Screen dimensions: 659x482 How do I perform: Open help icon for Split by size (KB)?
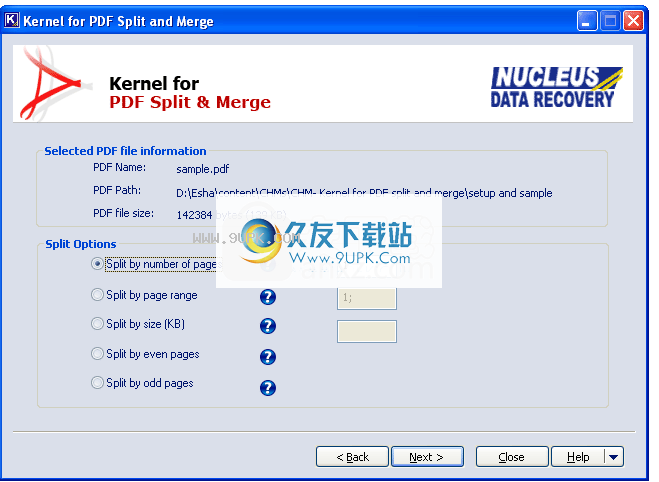tap(268, 326)
